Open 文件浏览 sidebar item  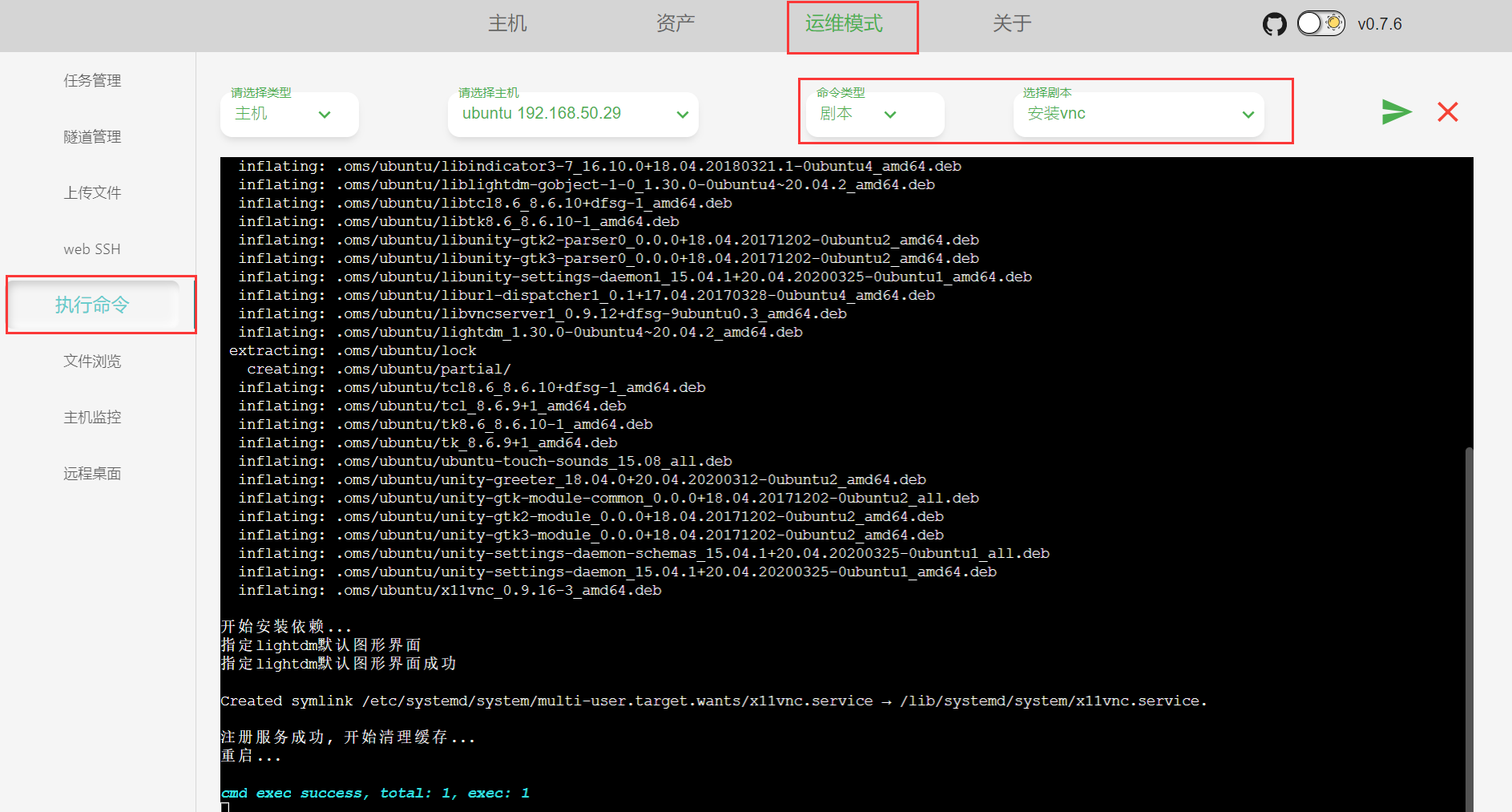(92, 361)
